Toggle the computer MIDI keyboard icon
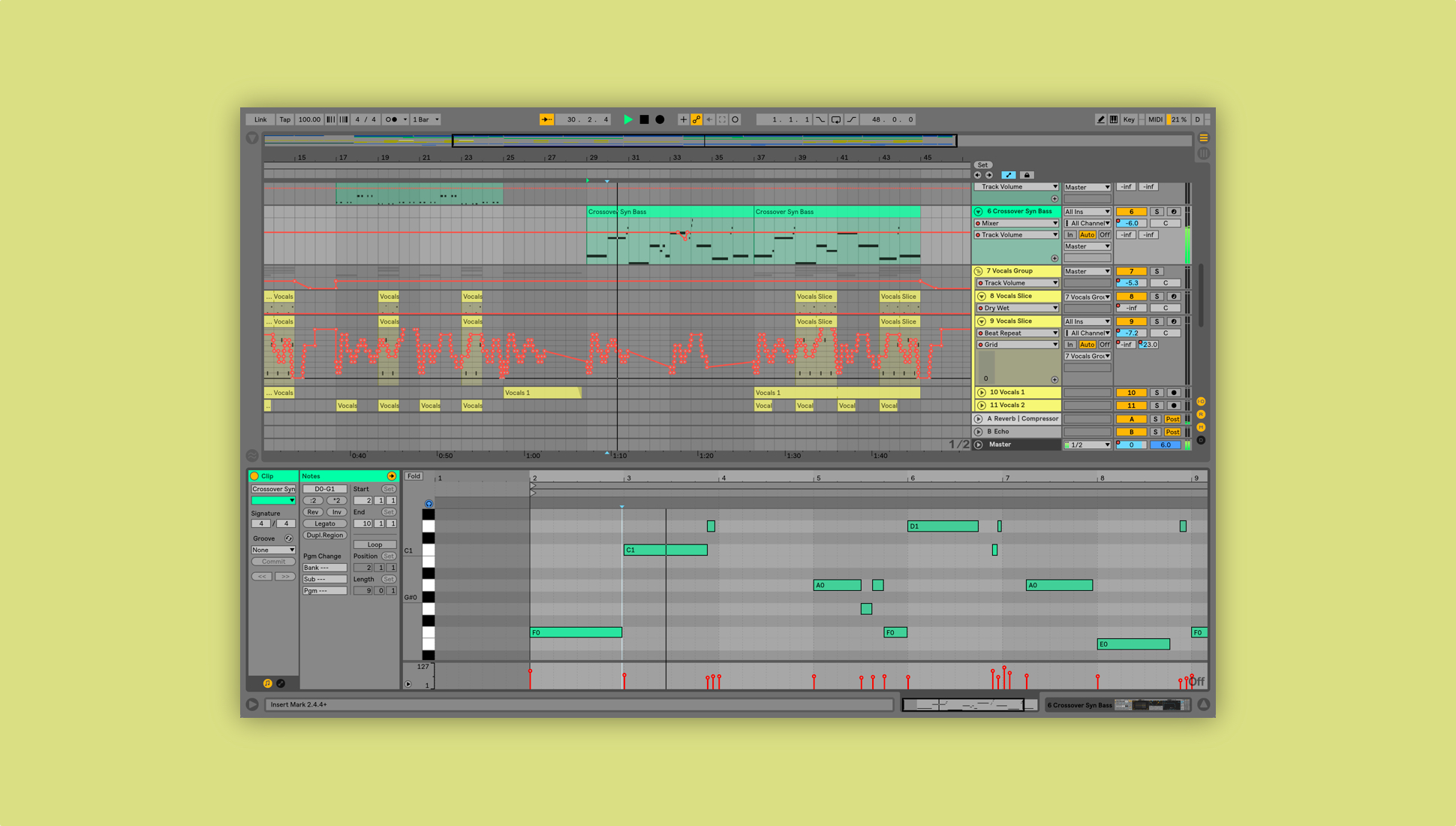Viewport: 1456px width, 826px height. point(1114,119)
